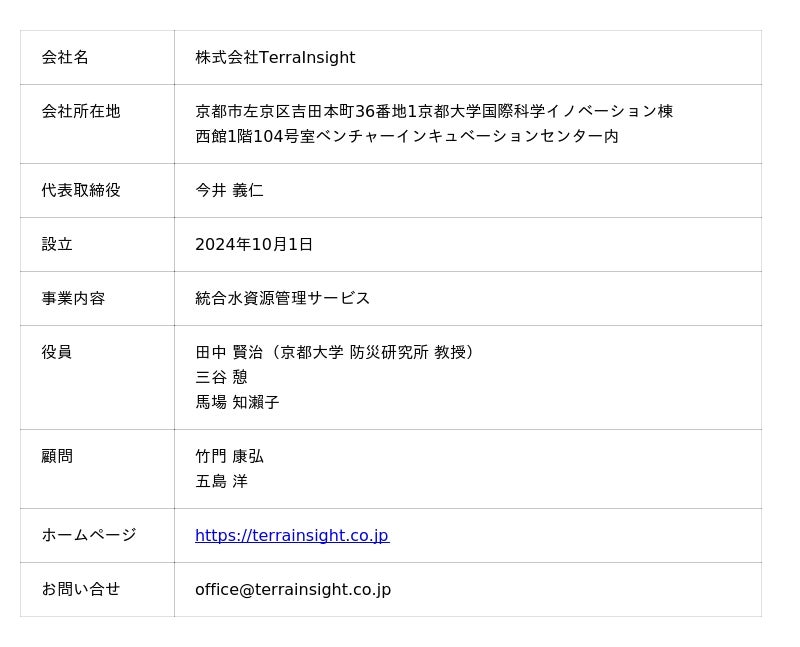The width and height of the screenshot is (800, 647).
Task: Select the 会社名 row label
Action: pos(65,57)
